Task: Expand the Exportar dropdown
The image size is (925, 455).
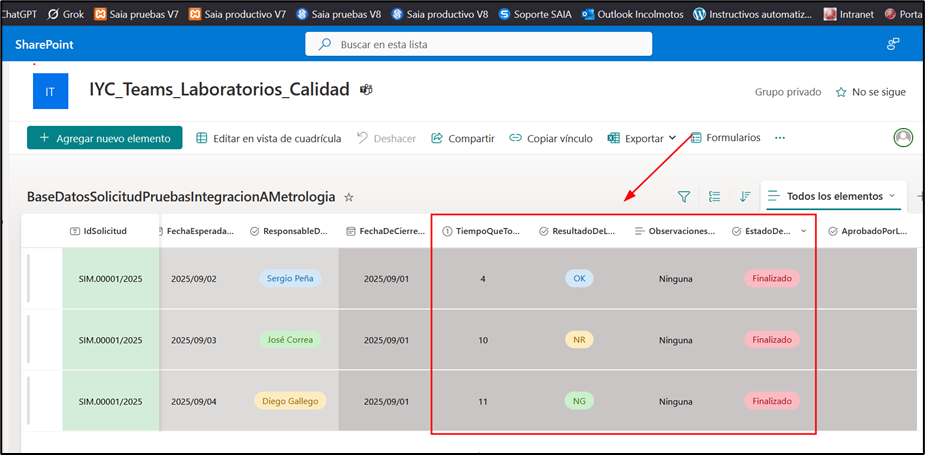Action: pyautogui.click(x=672, y=138)
